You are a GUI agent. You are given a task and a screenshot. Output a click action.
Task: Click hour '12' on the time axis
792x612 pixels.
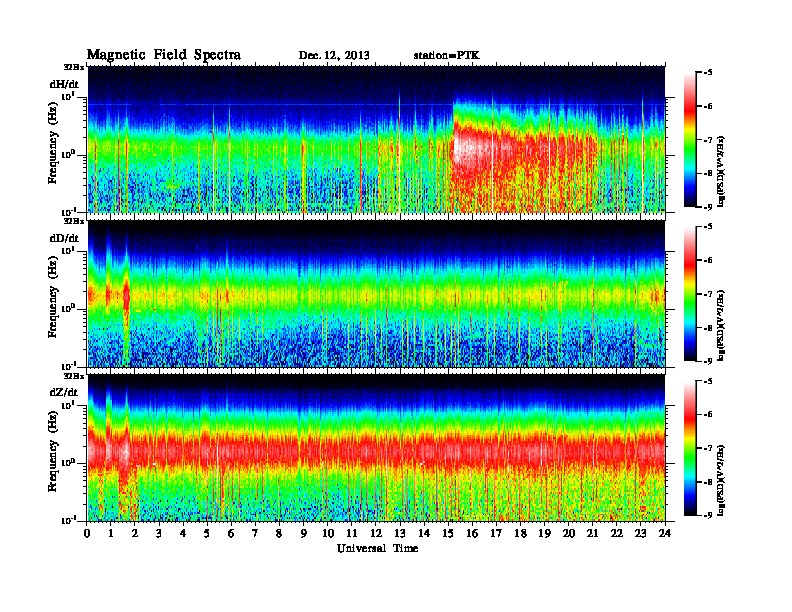tap(376, 533)
